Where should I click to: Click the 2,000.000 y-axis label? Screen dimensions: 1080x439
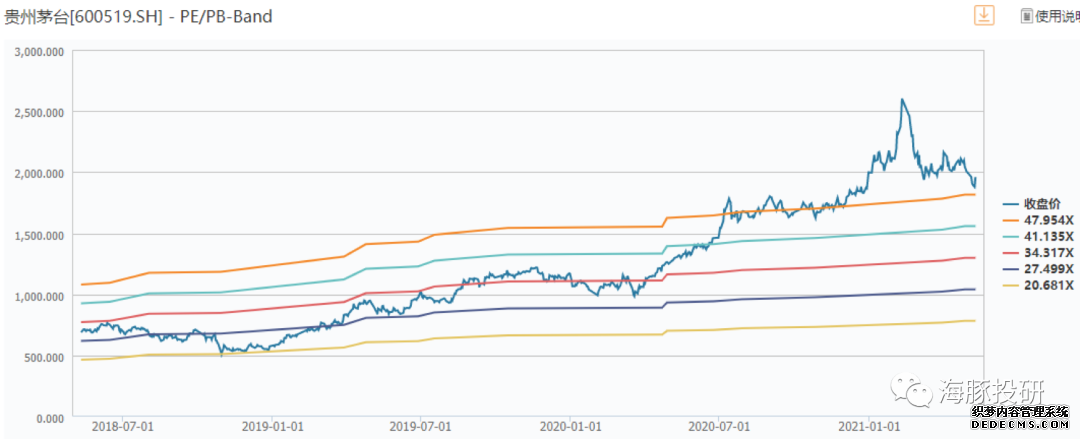38,174
